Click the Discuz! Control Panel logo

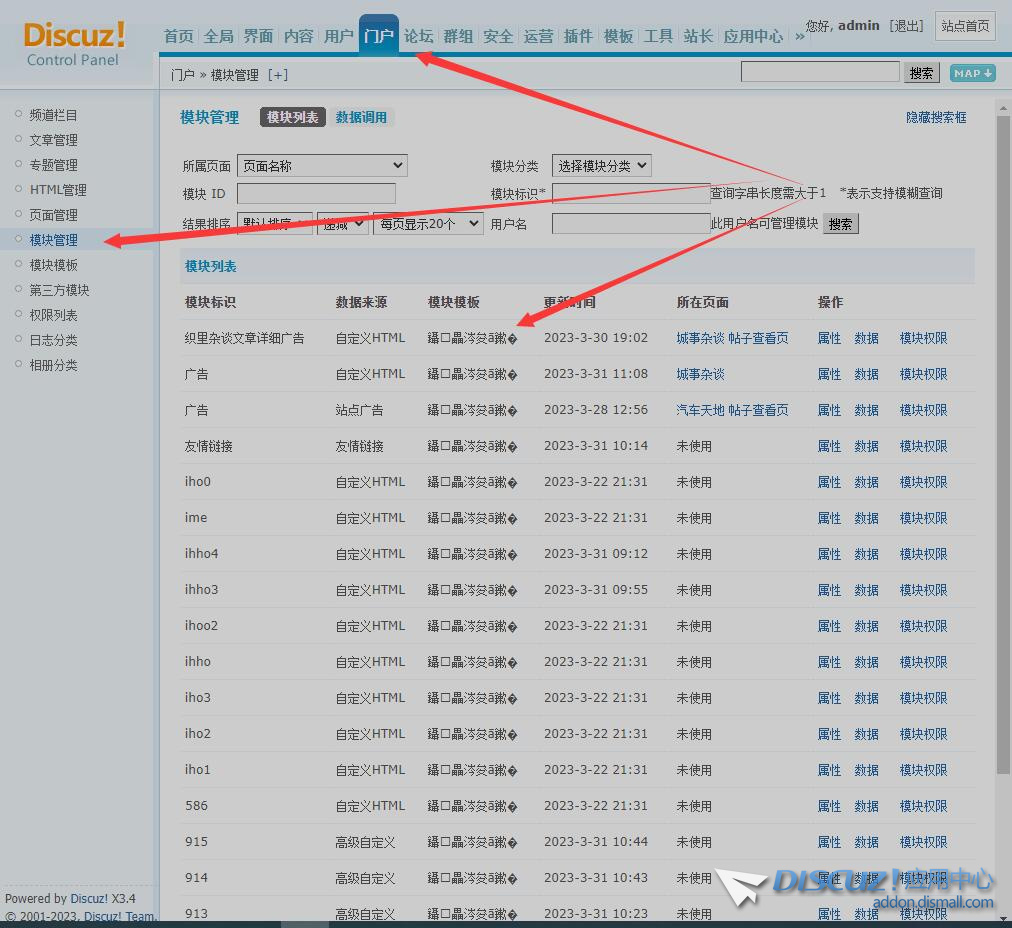pos(74,44)
